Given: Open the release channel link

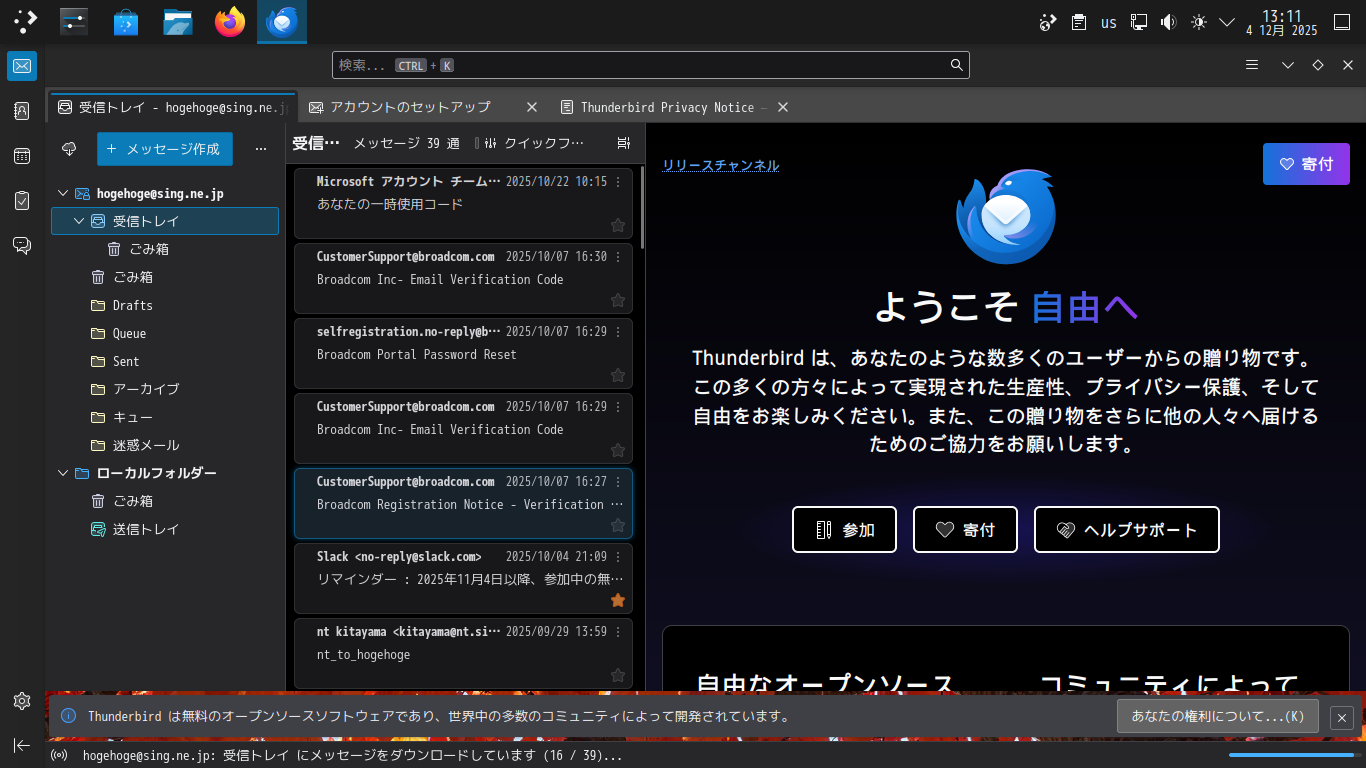Looking at the screenshot, I should point(720,166).
